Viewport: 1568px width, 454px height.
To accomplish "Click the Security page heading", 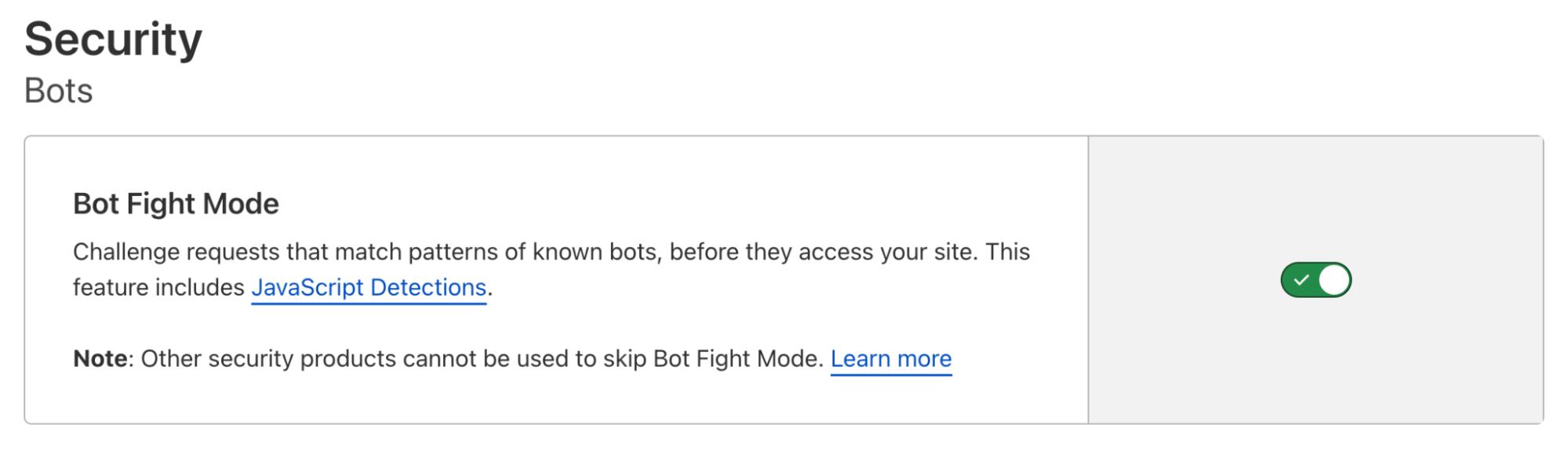I will 113,39.
